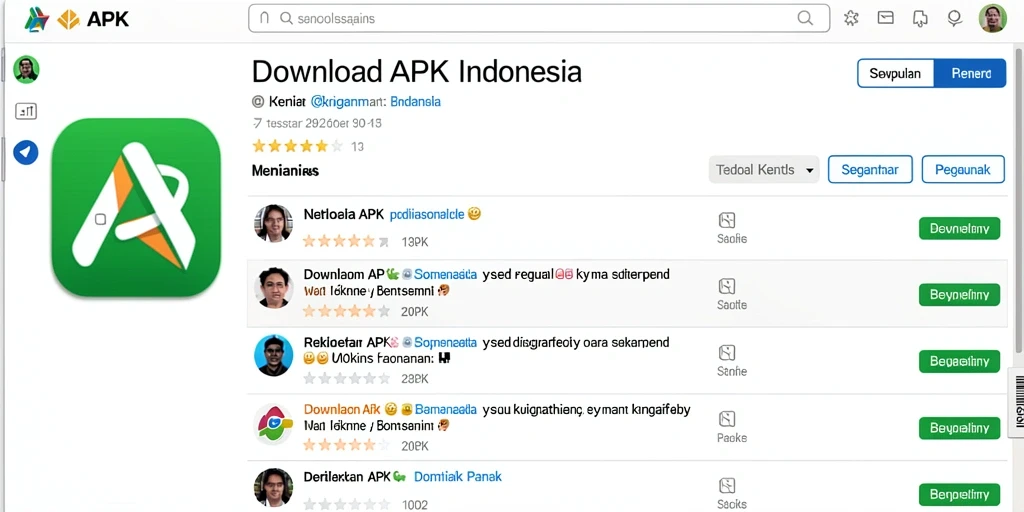Click star rating in Netloela APK row
The height and width of the screenshot is (512, 1024).
coord(345,242)
